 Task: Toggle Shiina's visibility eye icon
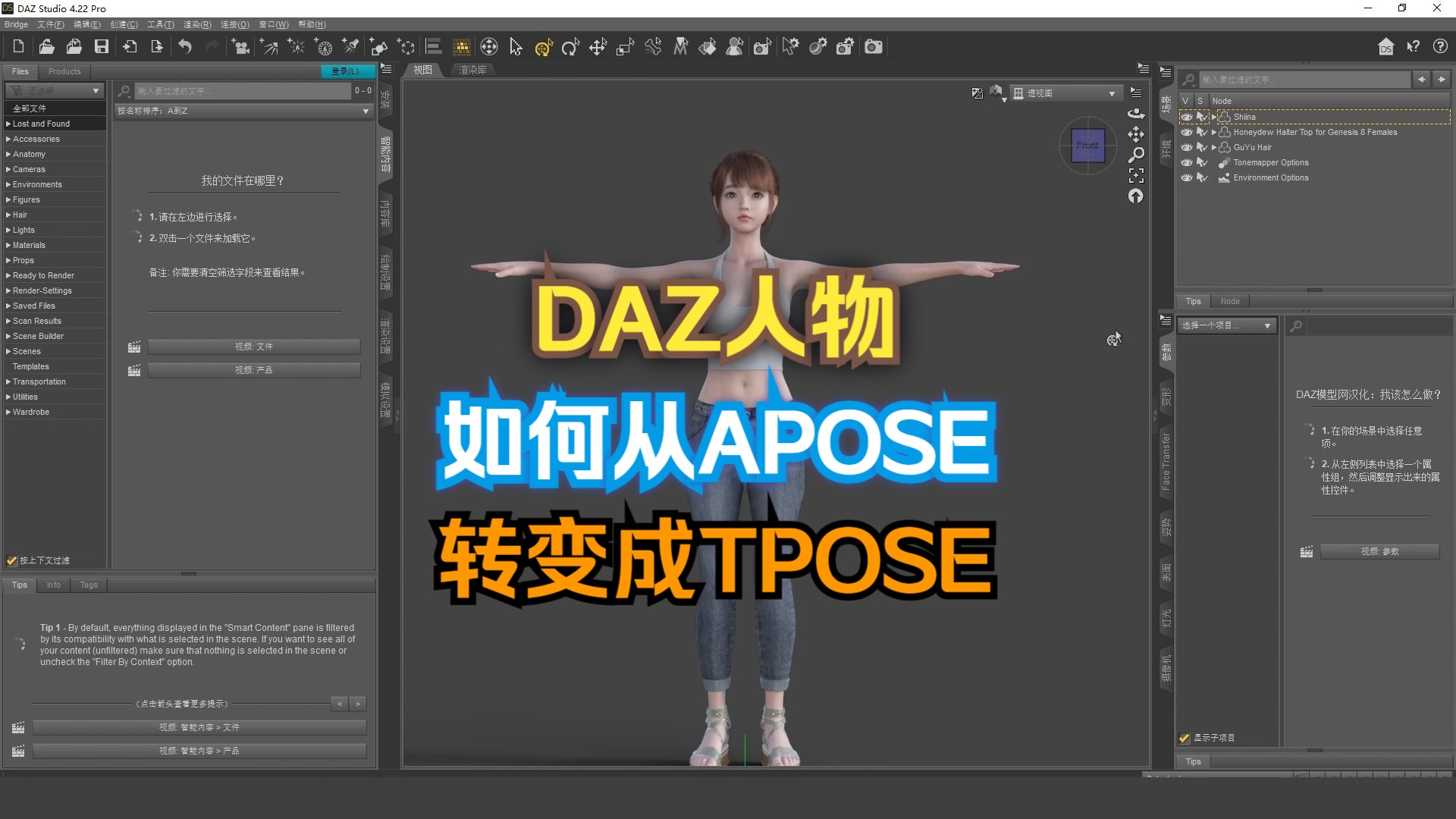click(x=1187, y=116)
